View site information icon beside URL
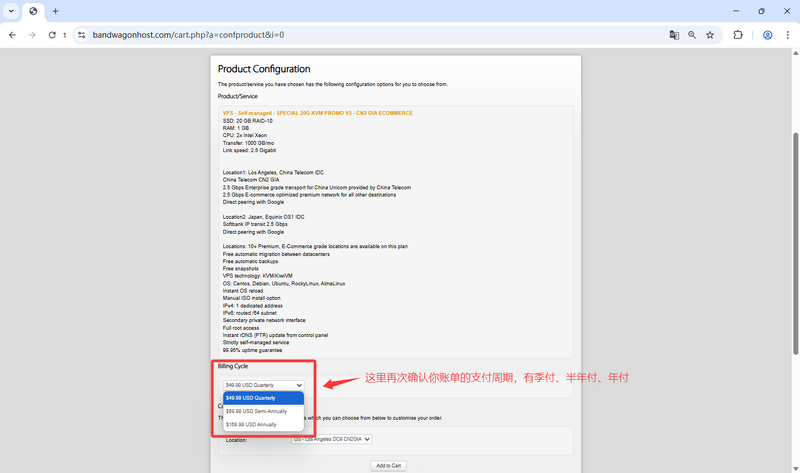This screenshot has width=800, height=473. 82,34
